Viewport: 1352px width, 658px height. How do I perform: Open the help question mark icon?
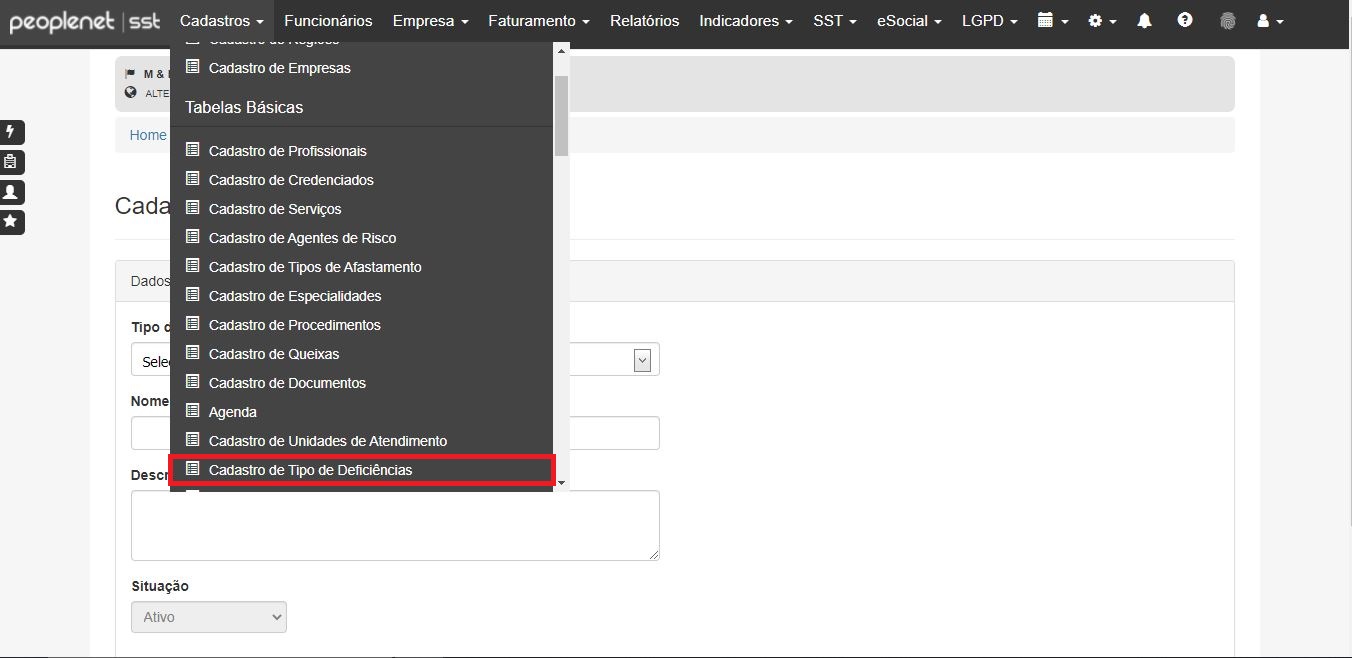coord(1185,20)
